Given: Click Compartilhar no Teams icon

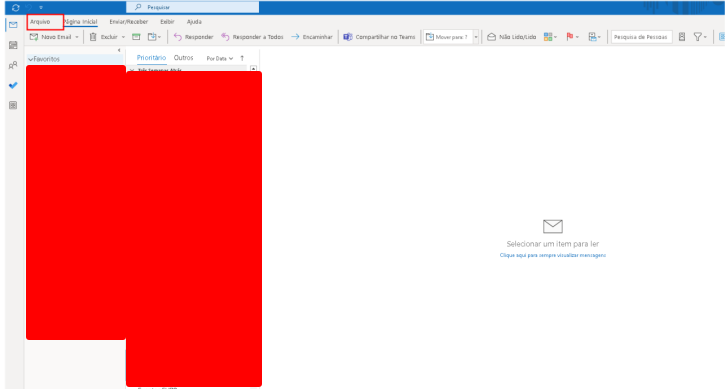Looking at the screenshot, I should point(348,37).
